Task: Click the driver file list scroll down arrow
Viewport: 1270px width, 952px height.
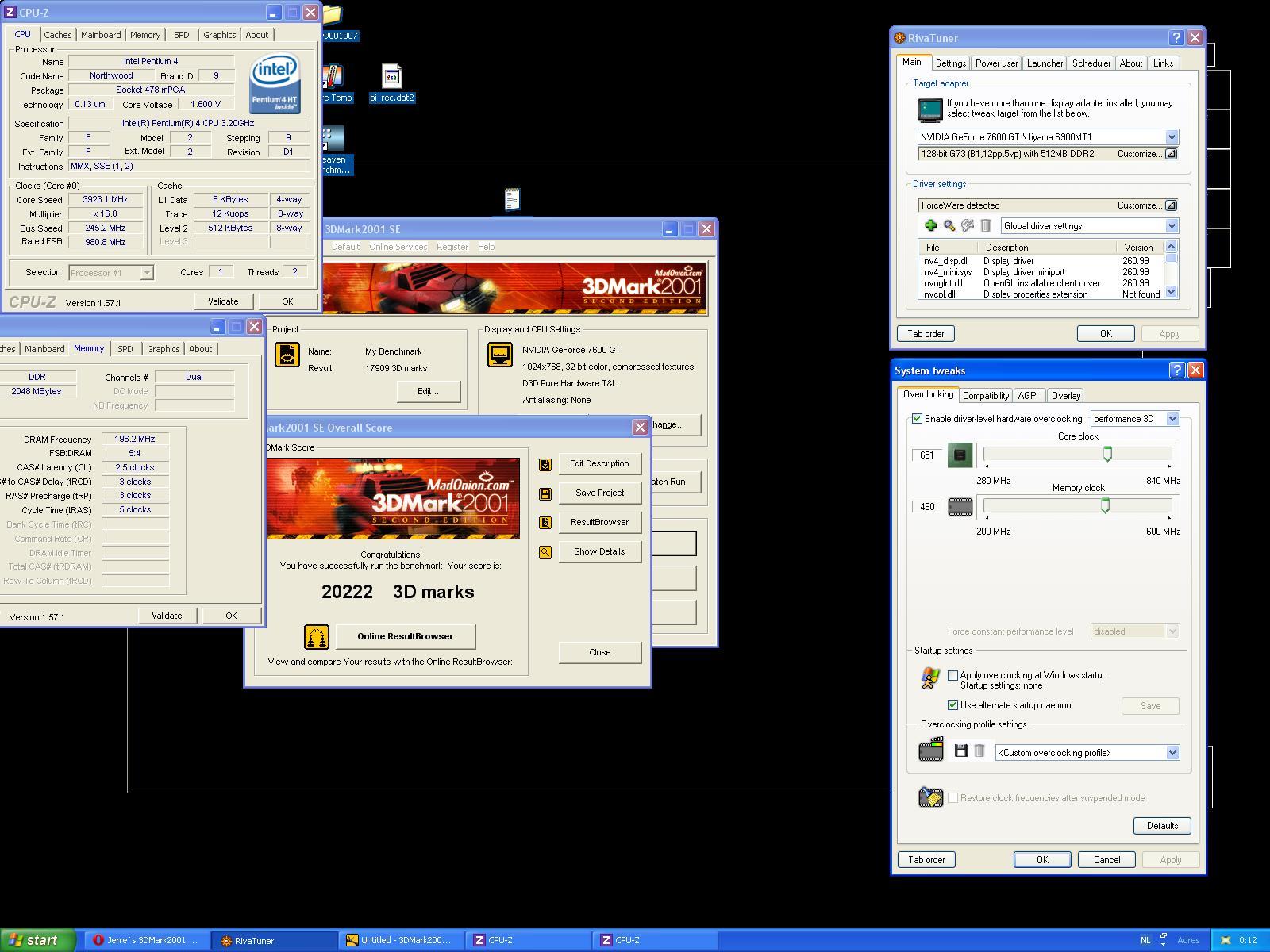Action: pos(1171,293)
